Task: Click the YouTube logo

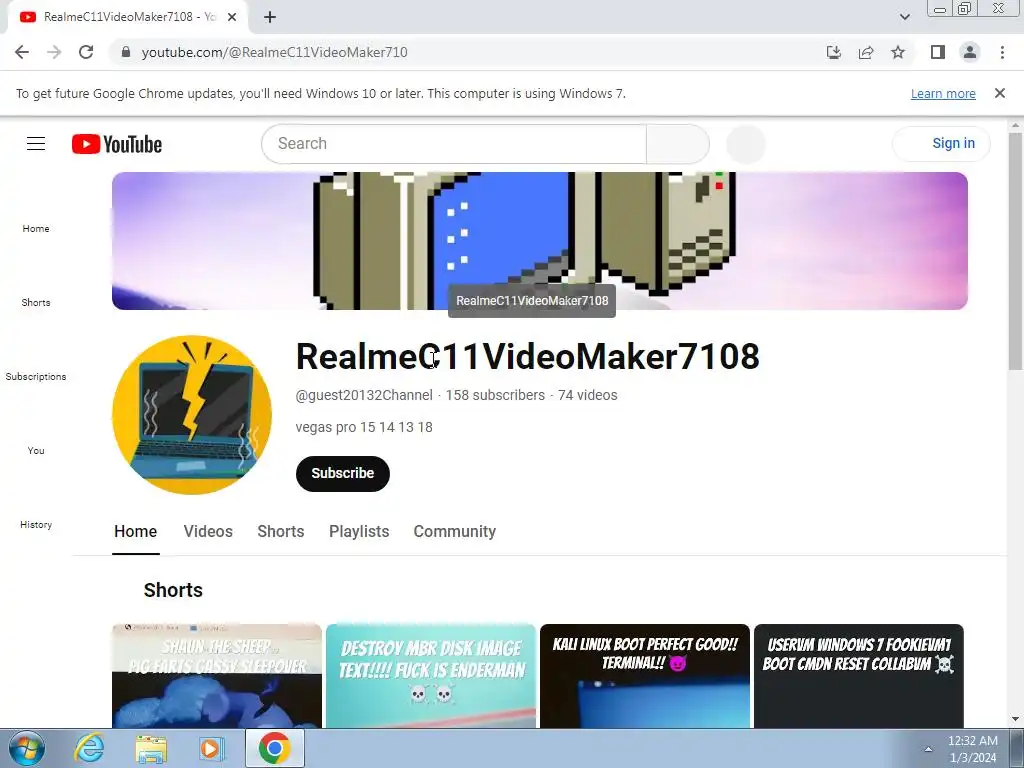Action: pos(117,144)
